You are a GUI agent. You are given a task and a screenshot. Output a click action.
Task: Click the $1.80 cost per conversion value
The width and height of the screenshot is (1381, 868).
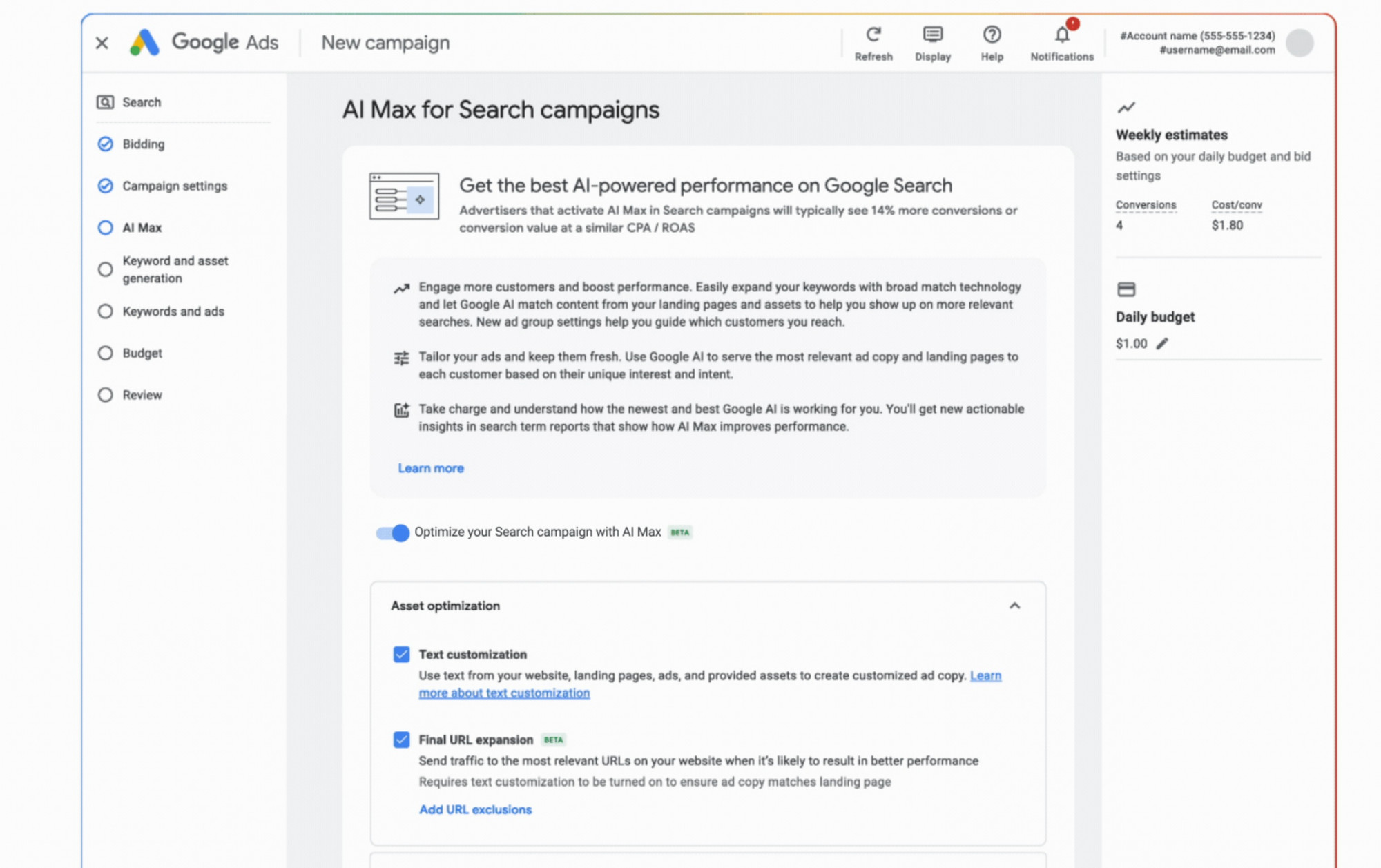pyautogui.click(x=1227, y=225)
